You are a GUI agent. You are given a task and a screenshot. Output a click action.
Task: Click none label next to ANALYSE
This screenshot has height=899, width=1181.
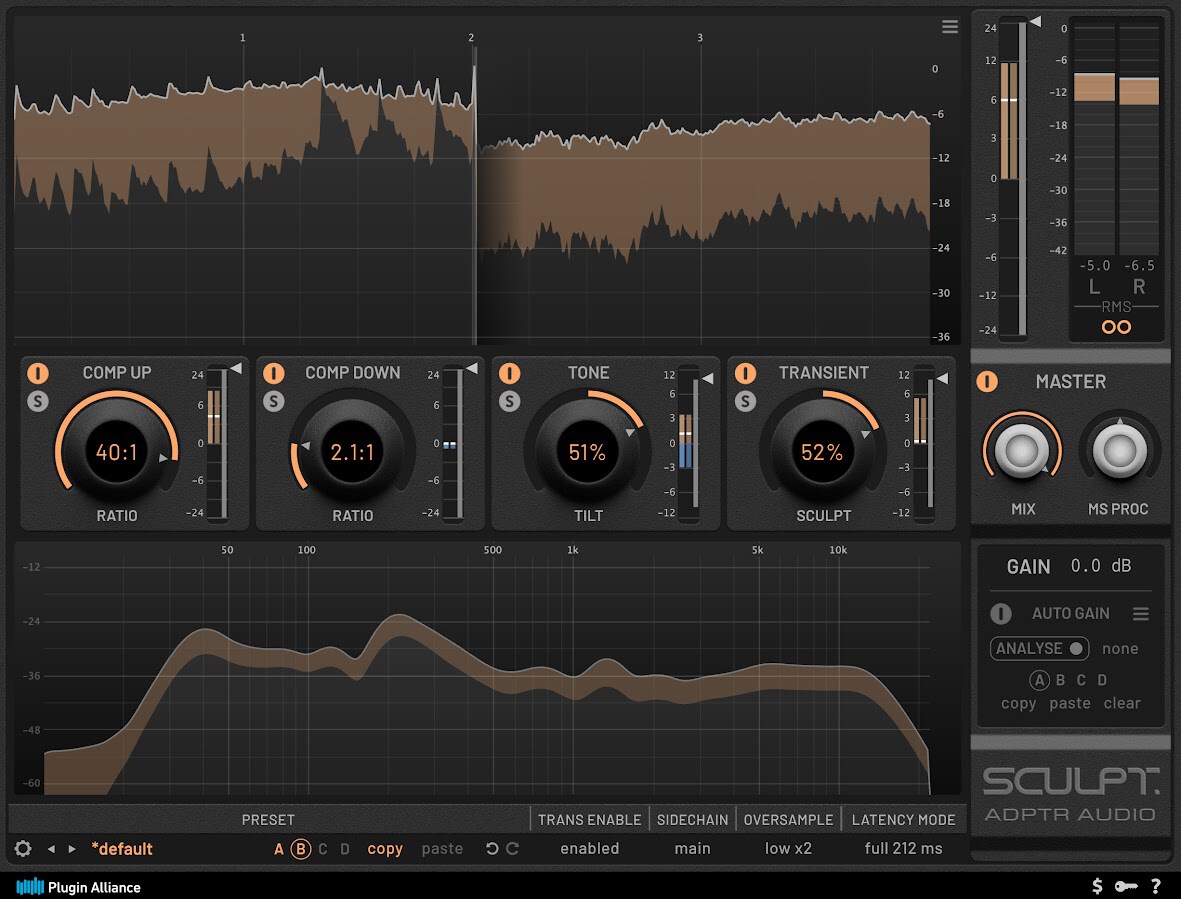click(1120, 648)
